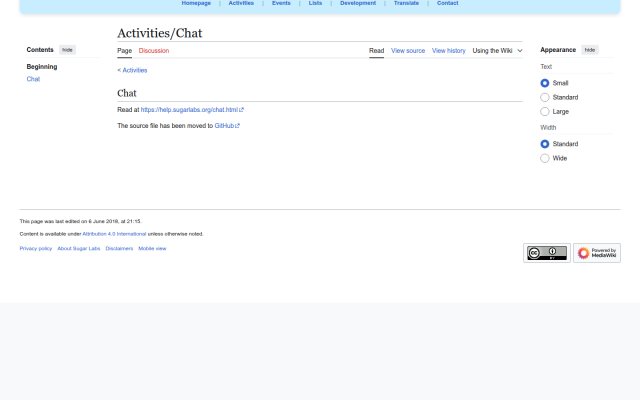Screen dimensions: 640x400
Task: Click the Creative Commons license badge
Action: coord(547,253)
